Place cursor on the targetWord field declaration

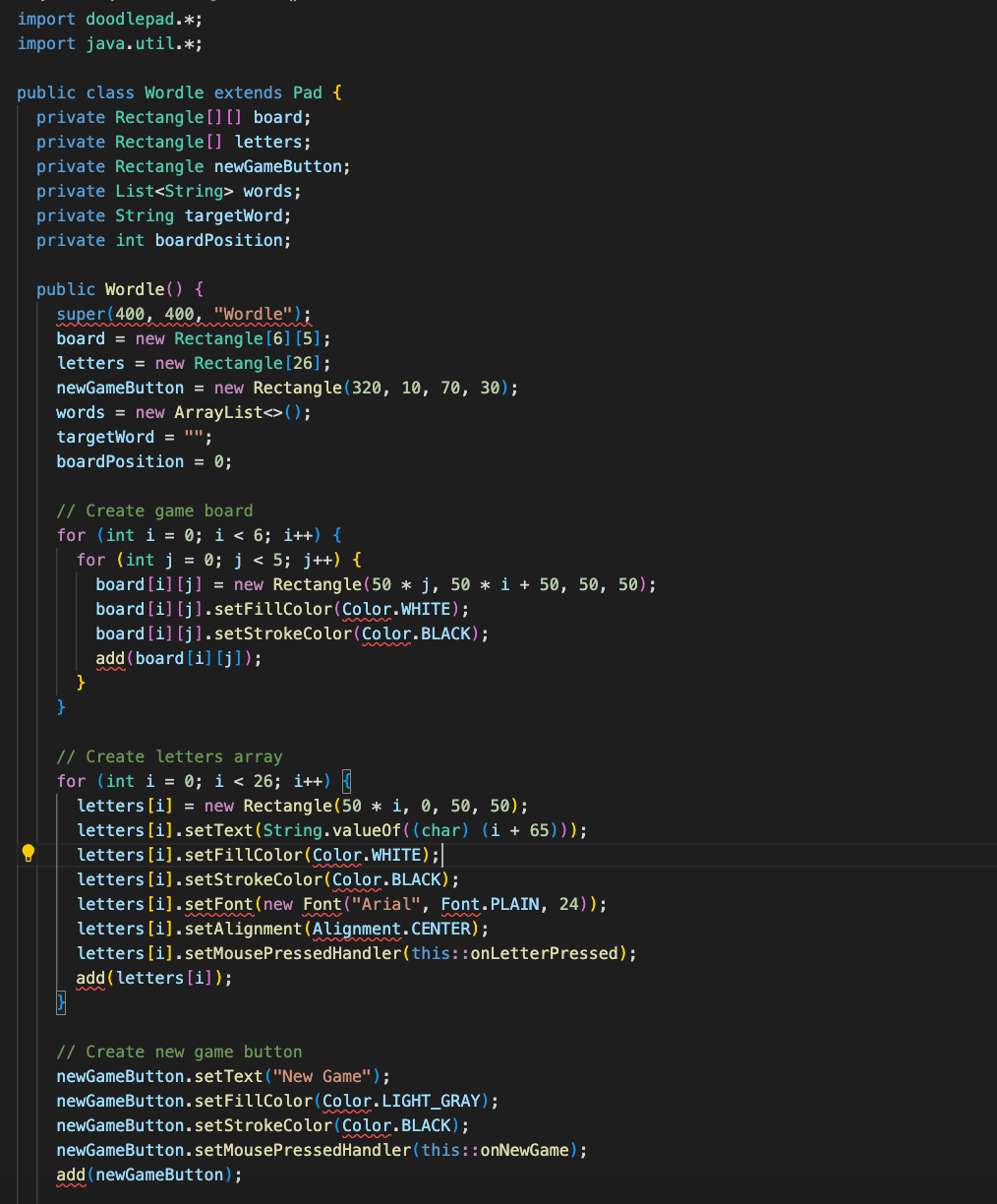click(234, 214)
